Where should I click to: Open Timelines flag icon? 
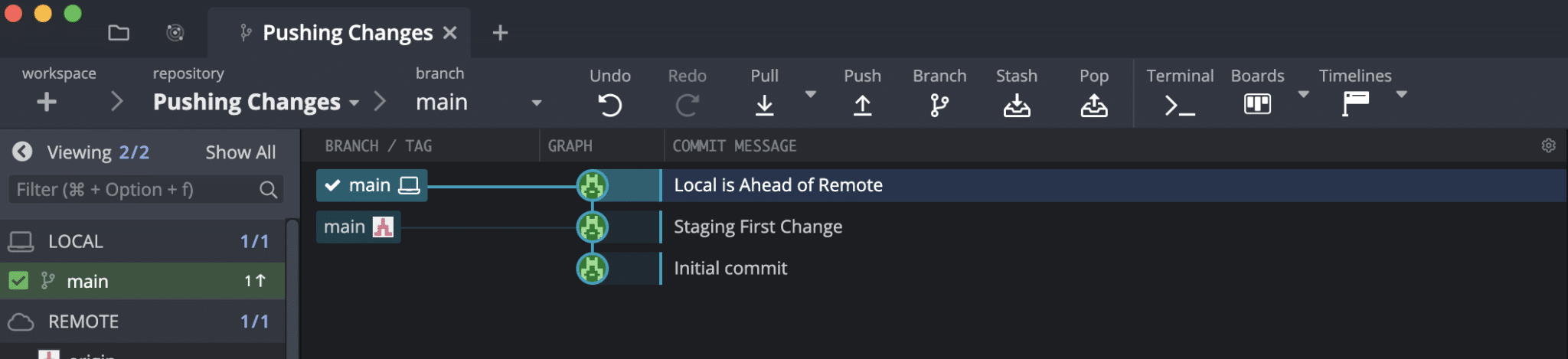point(1355,103)
